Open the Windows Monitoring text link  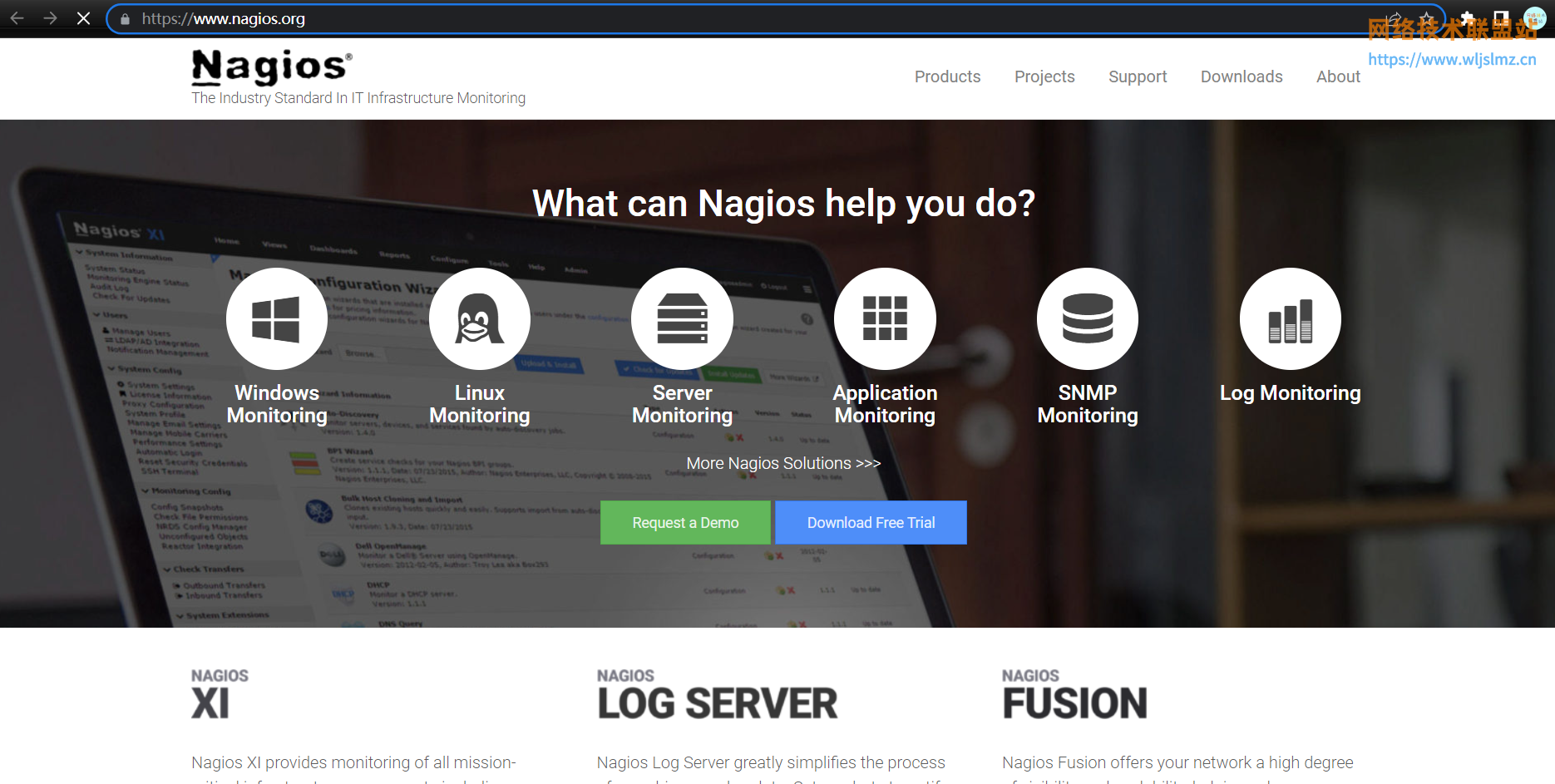[x=277, y=404]
